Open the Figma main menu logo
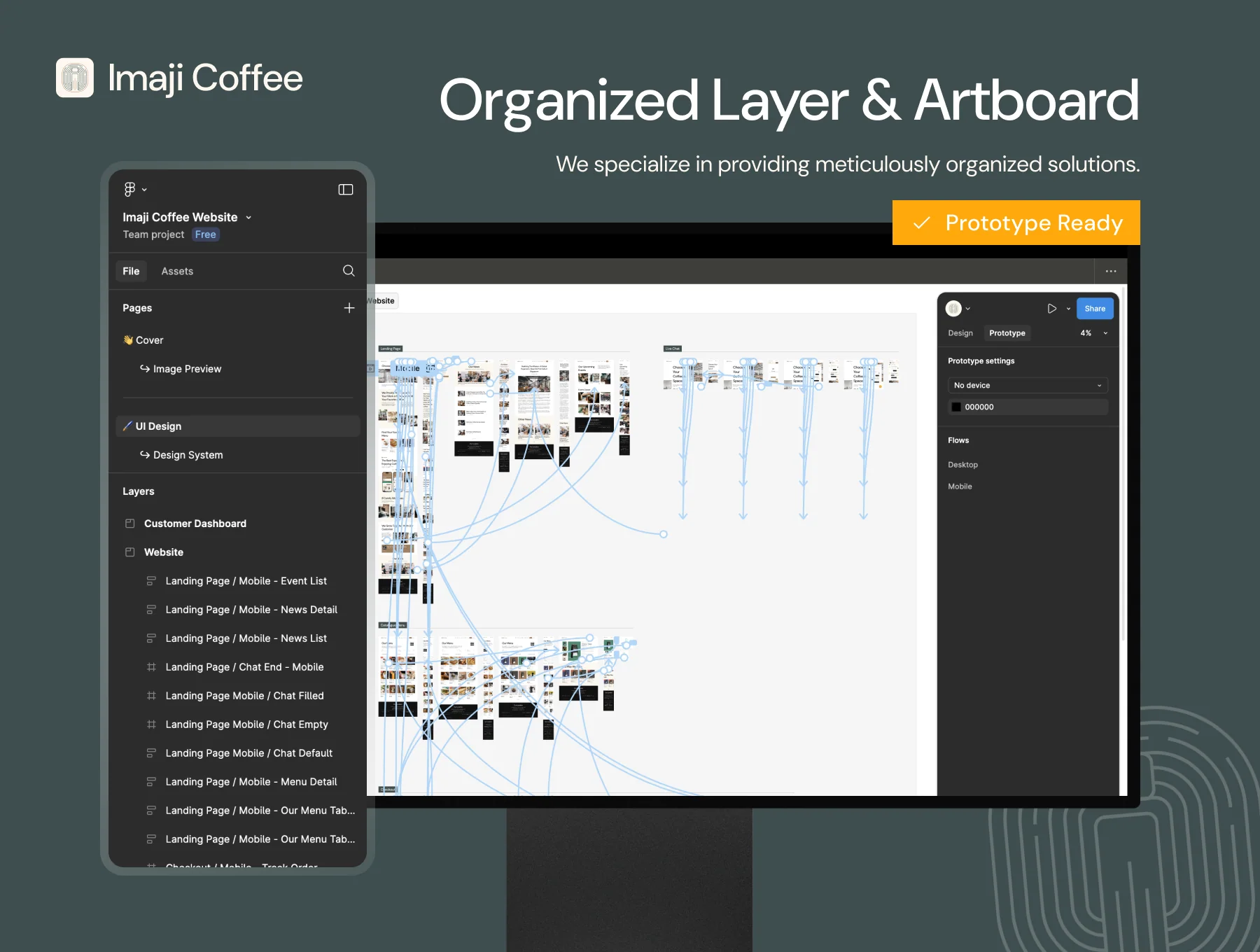The width and height of the screenshot is (1260, 952). (x=129, y=189)
